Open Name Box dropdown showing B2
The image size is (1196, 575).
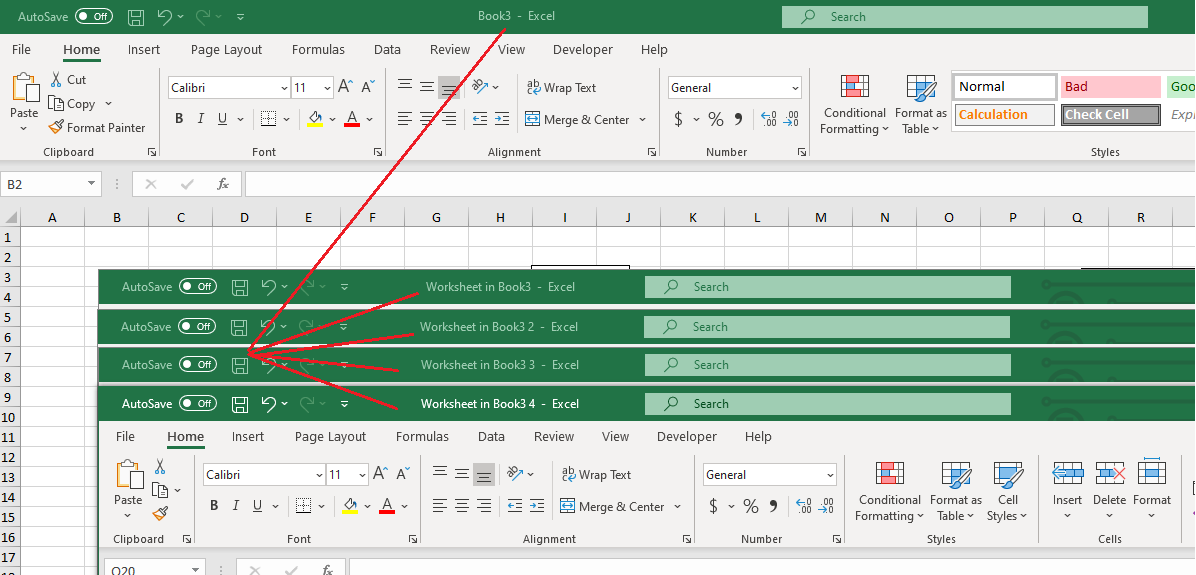(x=92, y=184)
